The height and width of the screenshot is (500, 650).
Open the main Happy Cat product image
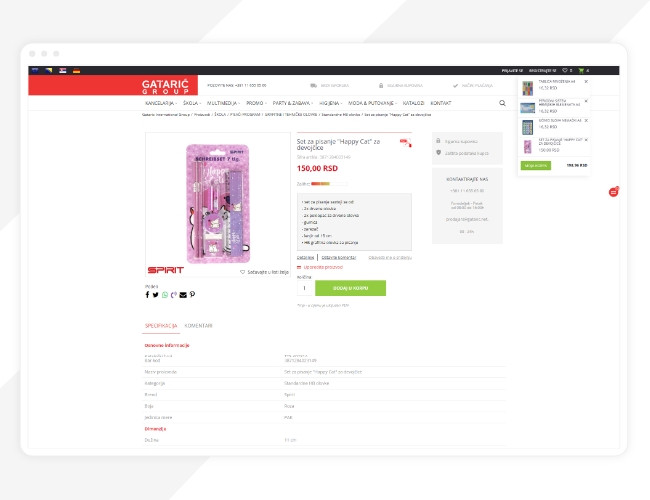click(218, 204)
